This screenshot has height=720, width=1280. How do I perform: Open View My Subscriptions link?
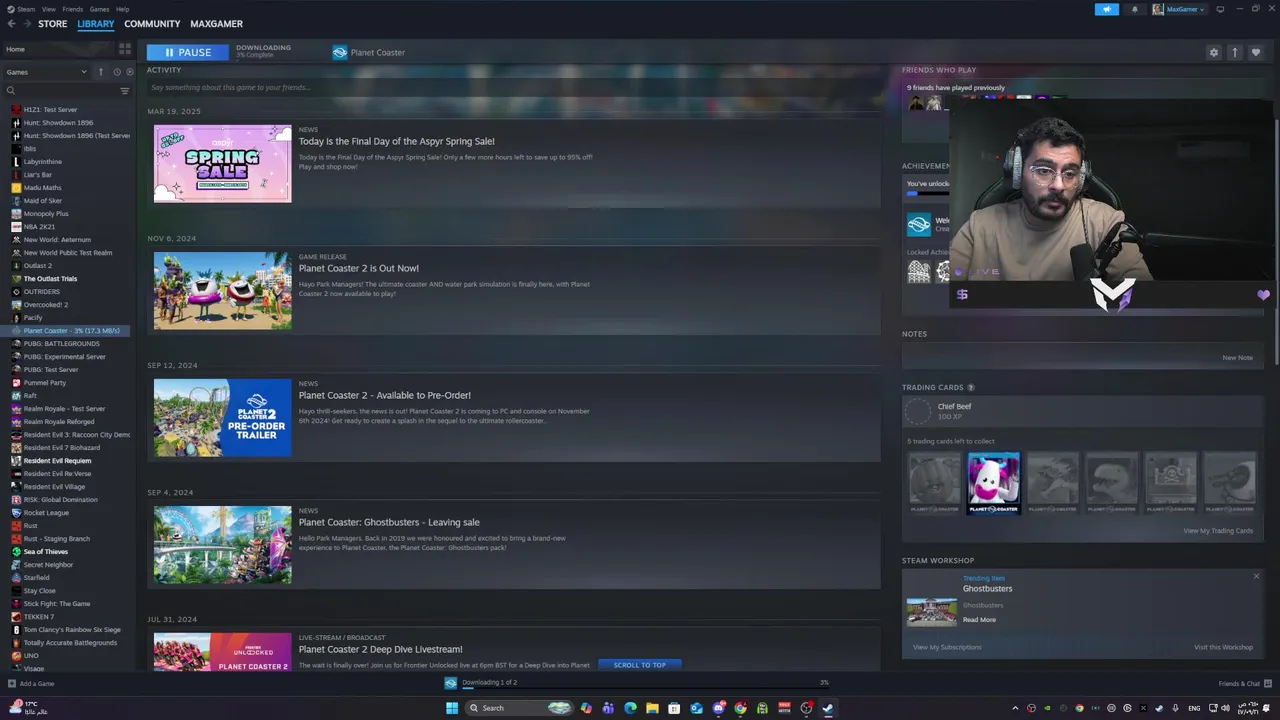[947, 647]
